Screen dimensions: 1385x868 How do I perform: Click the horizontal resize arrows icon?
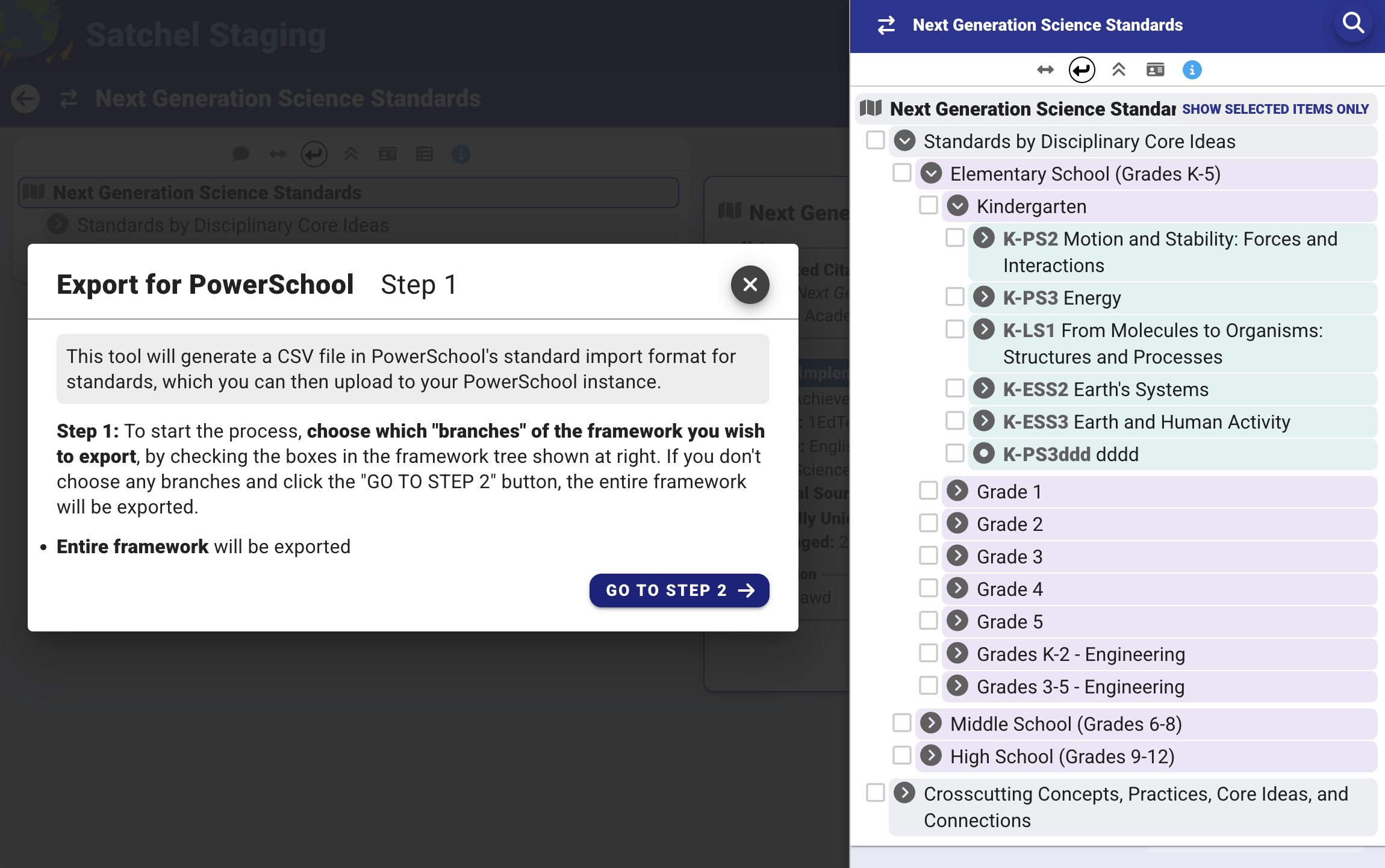click(1045, 70)
